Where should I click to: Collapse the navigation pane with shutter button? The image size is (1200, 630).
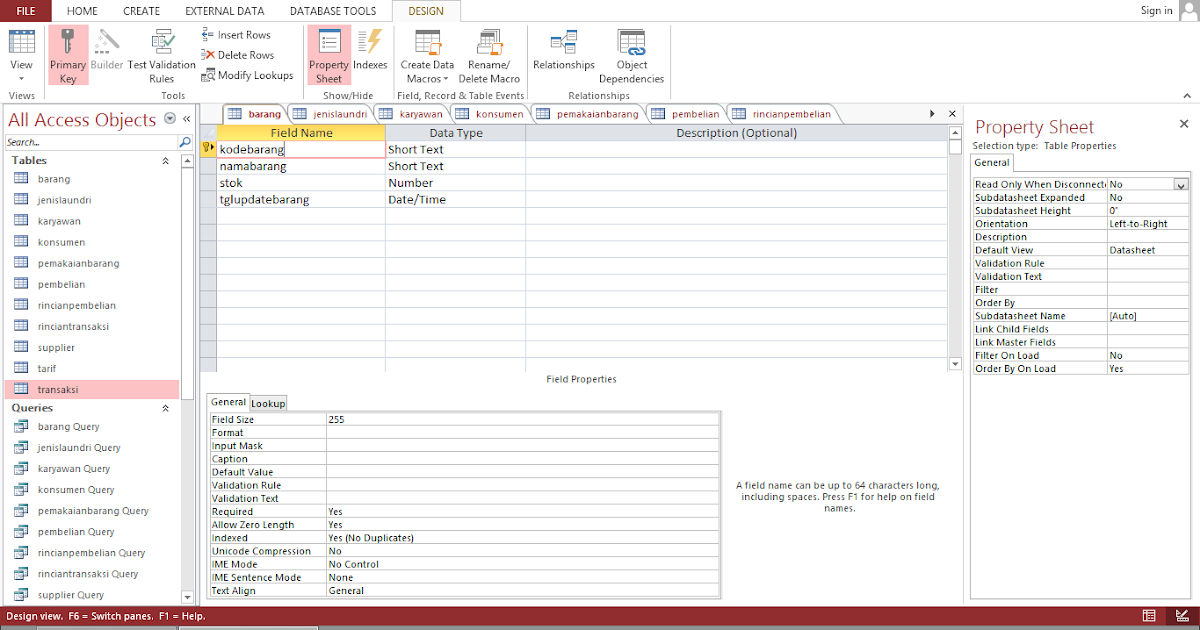pos(186,119)
